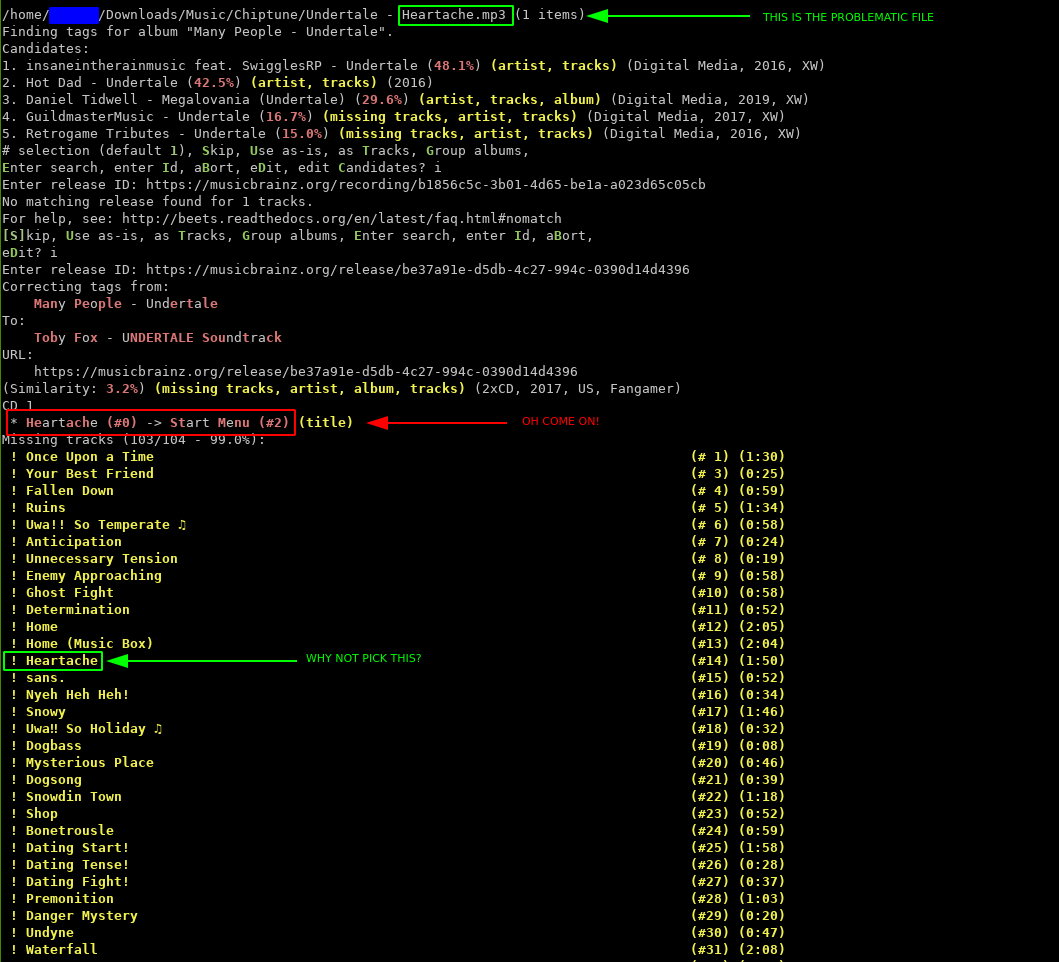Image resolution: width=1059 pixels, height=962 pixels.
Task: Open the musicbrainz release URL after 'Enter release ID'
Action: (417, 270)
